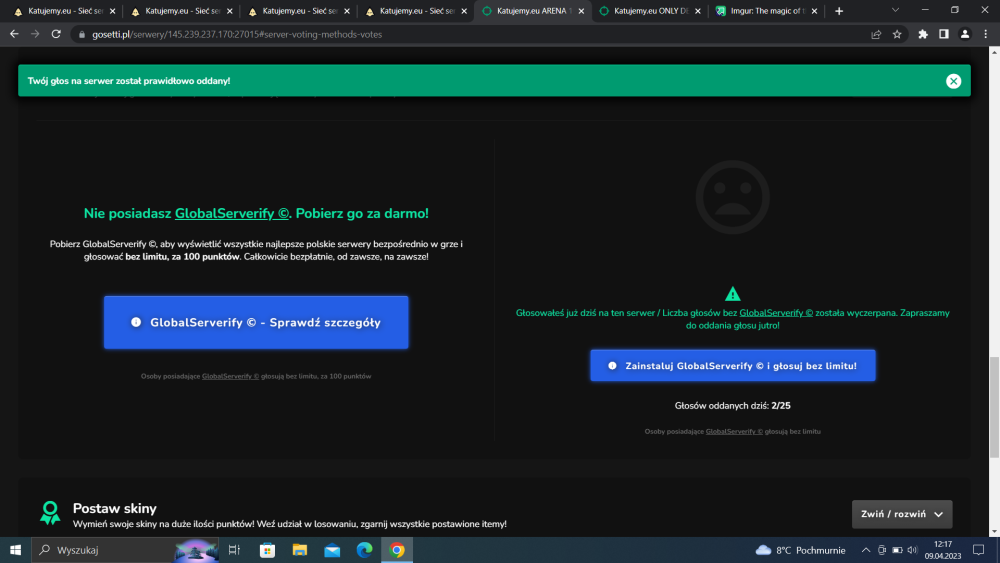The image size is (1000, 563).
Task: Open GlobalServerify link under Sprawdź szczegóły button
Action: tap(230, 376)
